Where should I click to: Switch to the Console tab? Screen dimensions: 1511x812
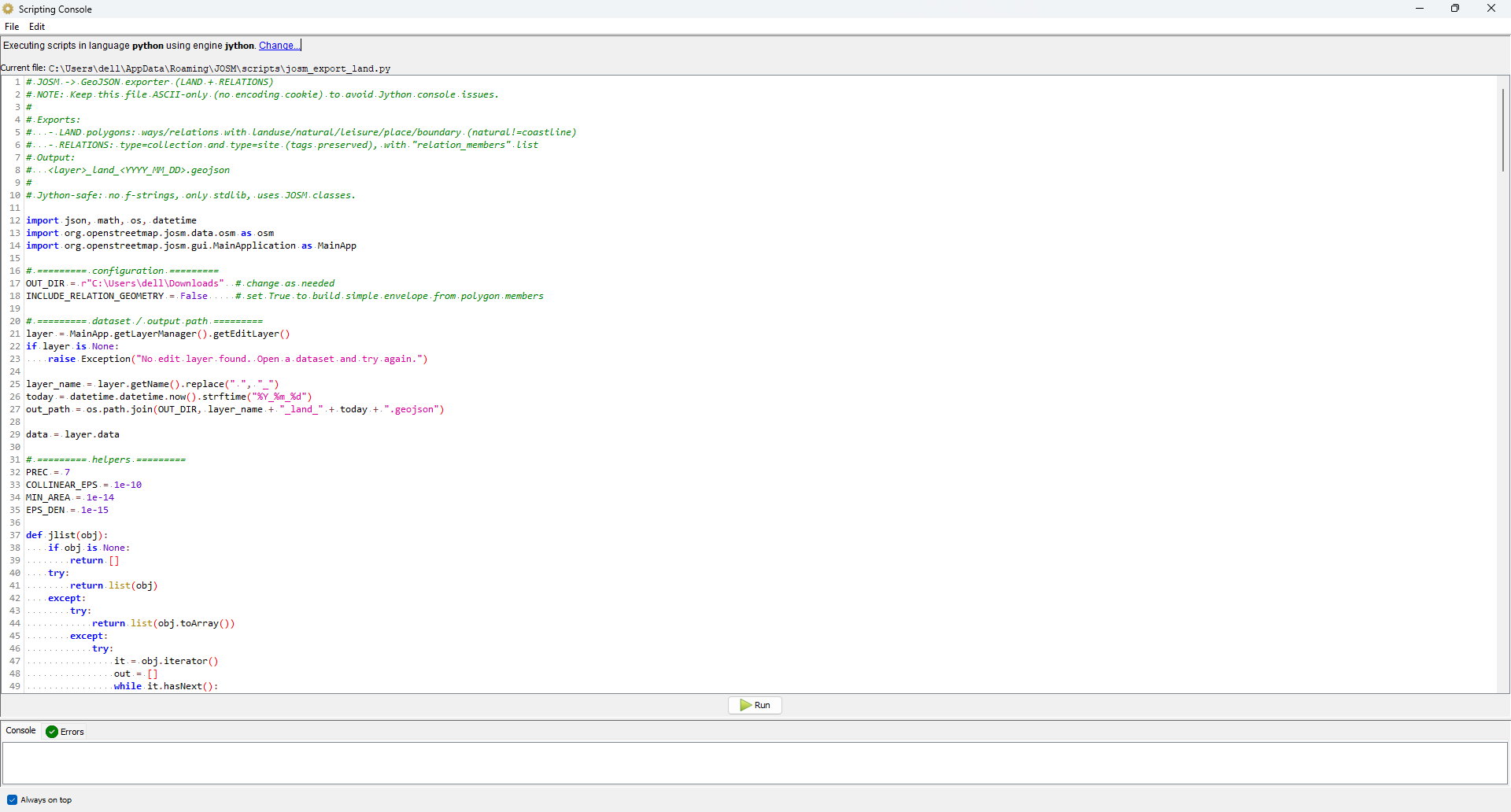tap(21, 731)
